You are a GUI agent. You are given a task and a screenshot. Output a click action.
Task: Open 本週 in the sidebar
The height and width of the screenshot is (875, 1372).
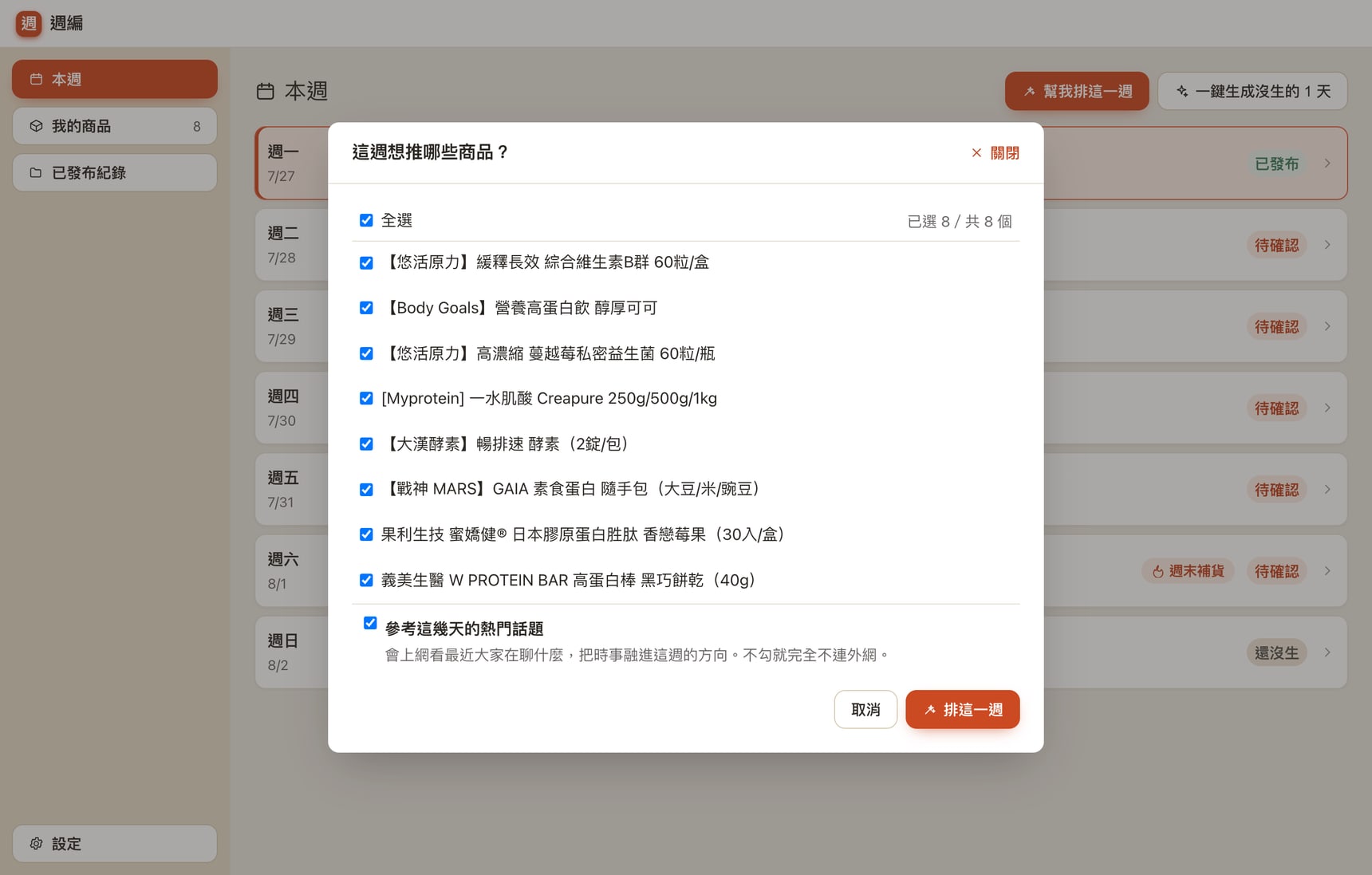click(x=115, y=79)
